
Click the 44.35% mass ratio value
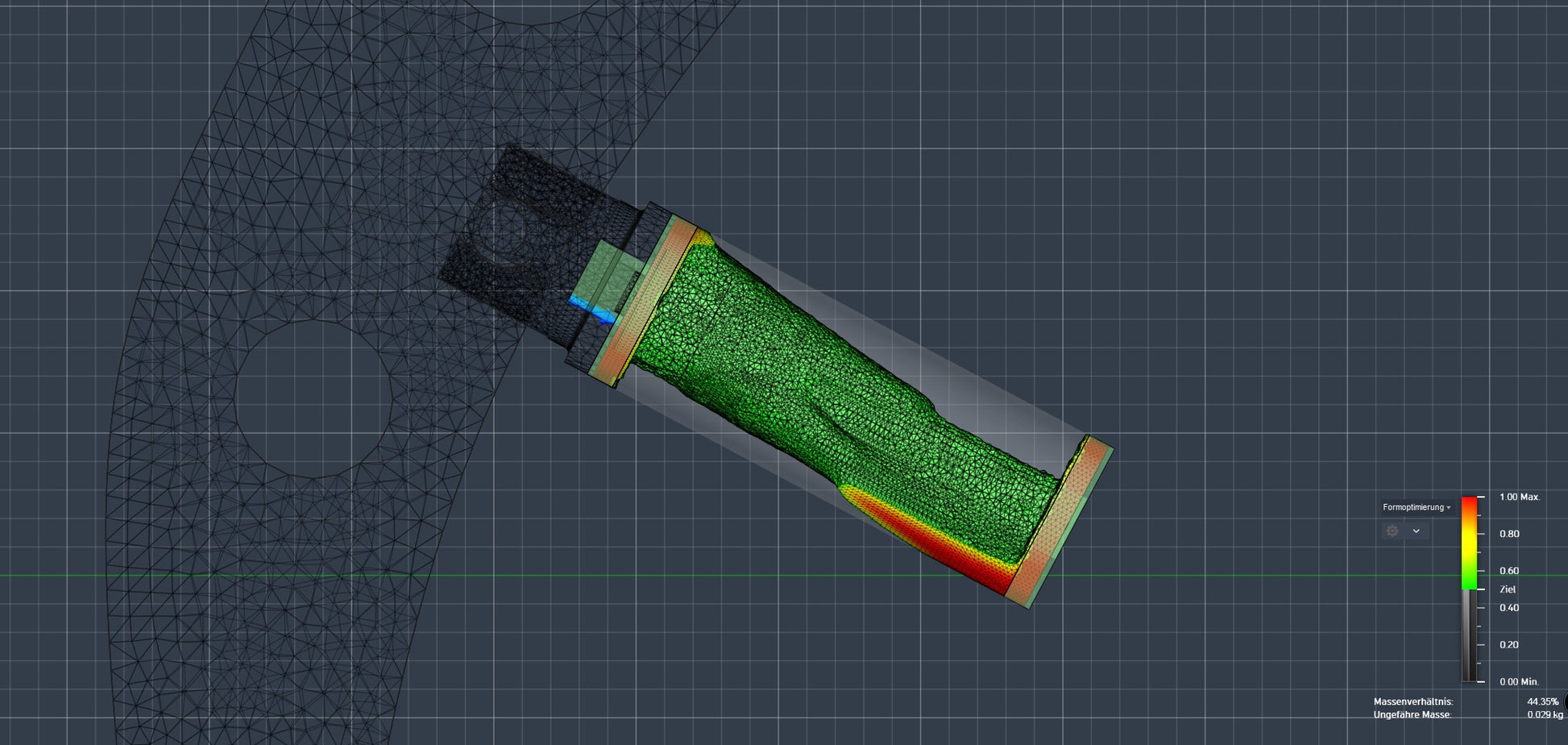[x=1542, y=702]
